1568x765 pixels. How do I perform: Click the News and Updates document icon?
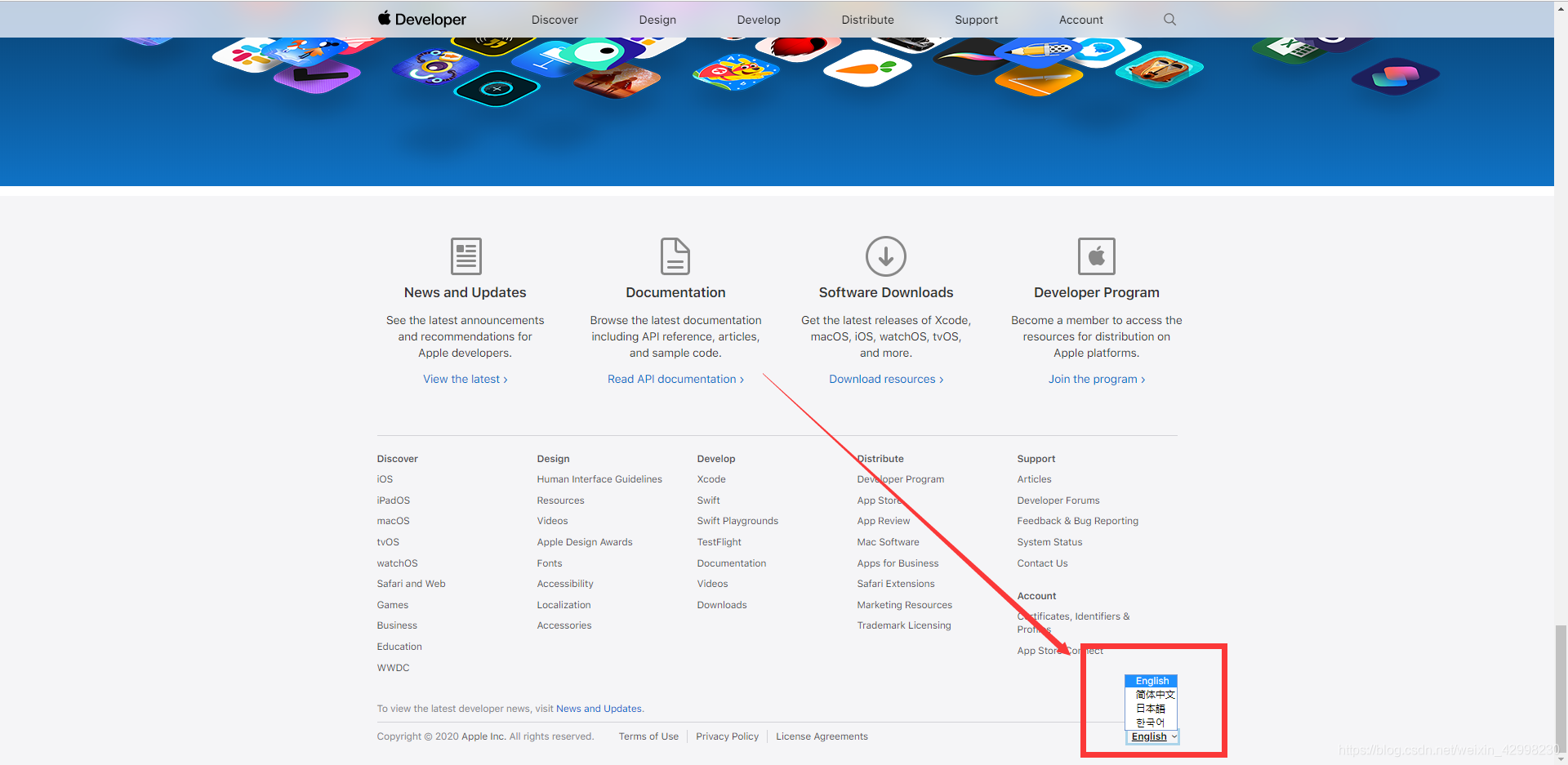pyautogui.click(x=465, y=256)
